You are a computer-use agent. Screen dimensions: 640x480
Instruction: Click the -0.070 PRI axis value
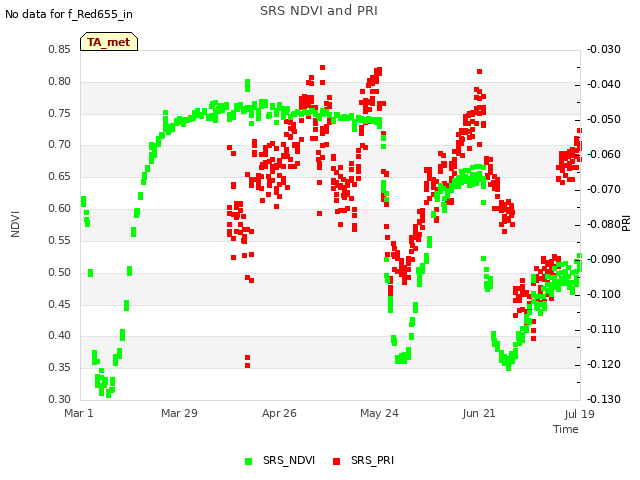click(604, 189)
